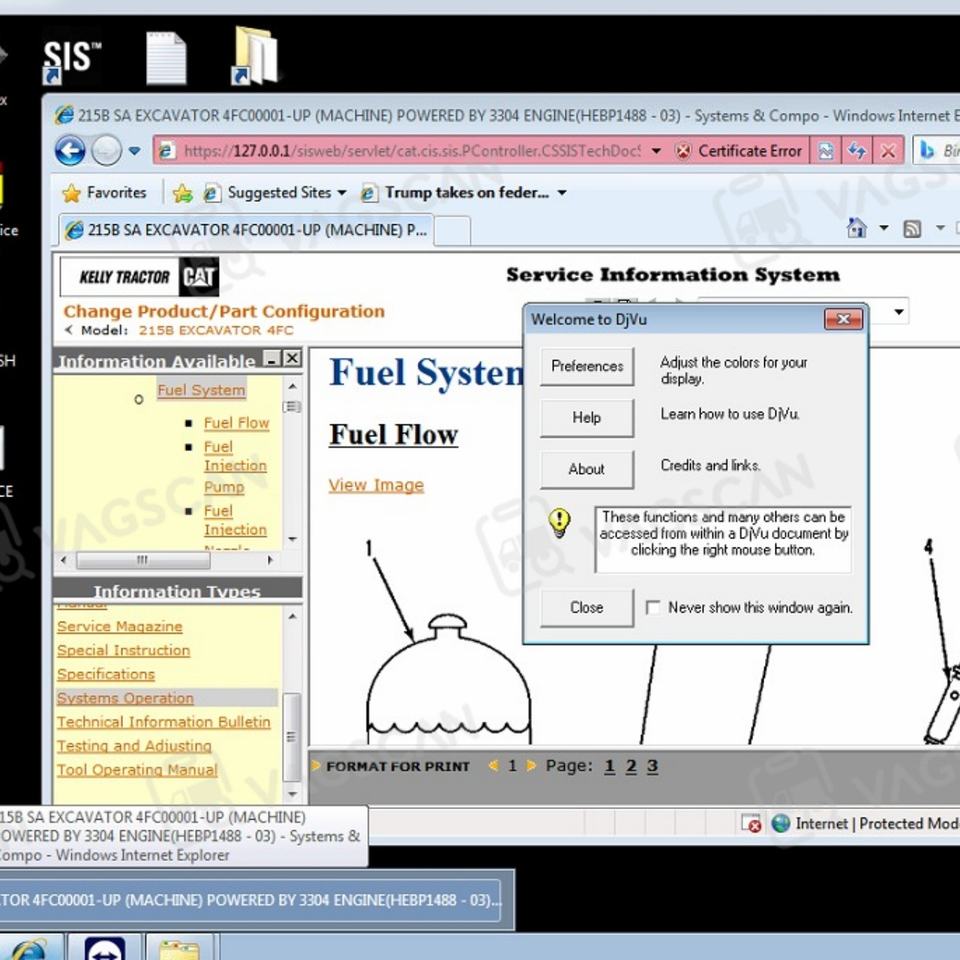Open the text document desktop icon

(166, 59)
